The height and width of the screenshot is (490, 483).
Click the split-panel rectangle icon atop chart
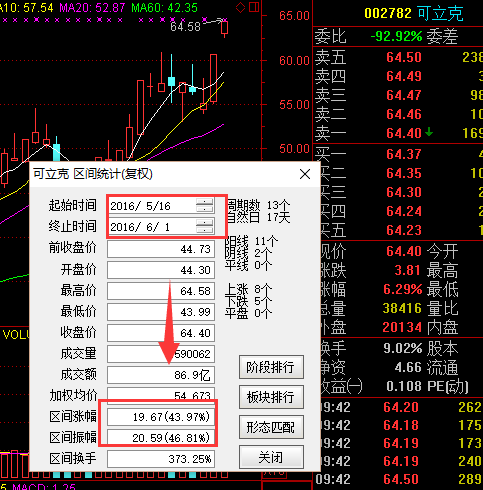coord(254,7)
